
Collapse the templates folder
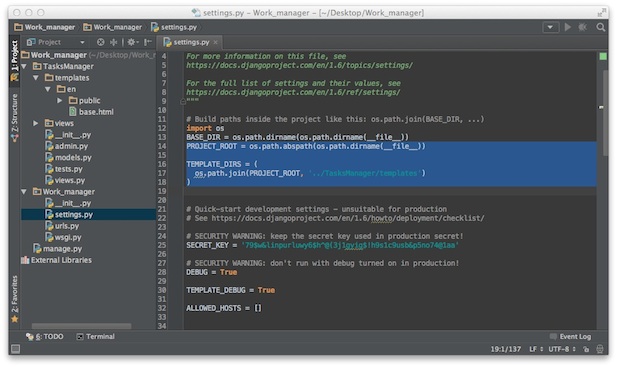coord(36,77)
